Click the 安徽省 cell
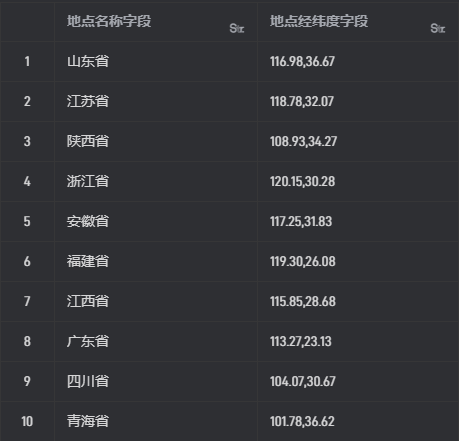 156,221
